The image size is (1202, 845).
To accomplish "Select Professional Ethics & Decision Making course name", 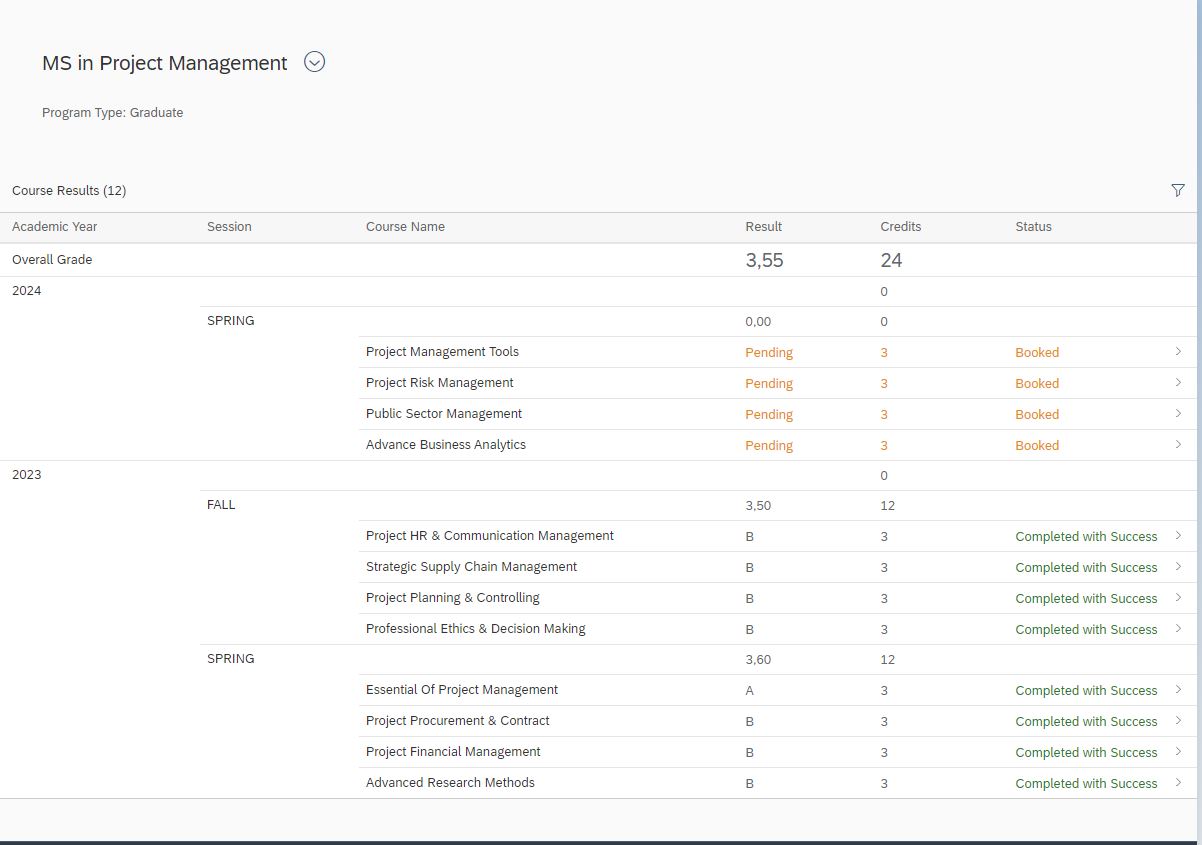I will point(475,629).
